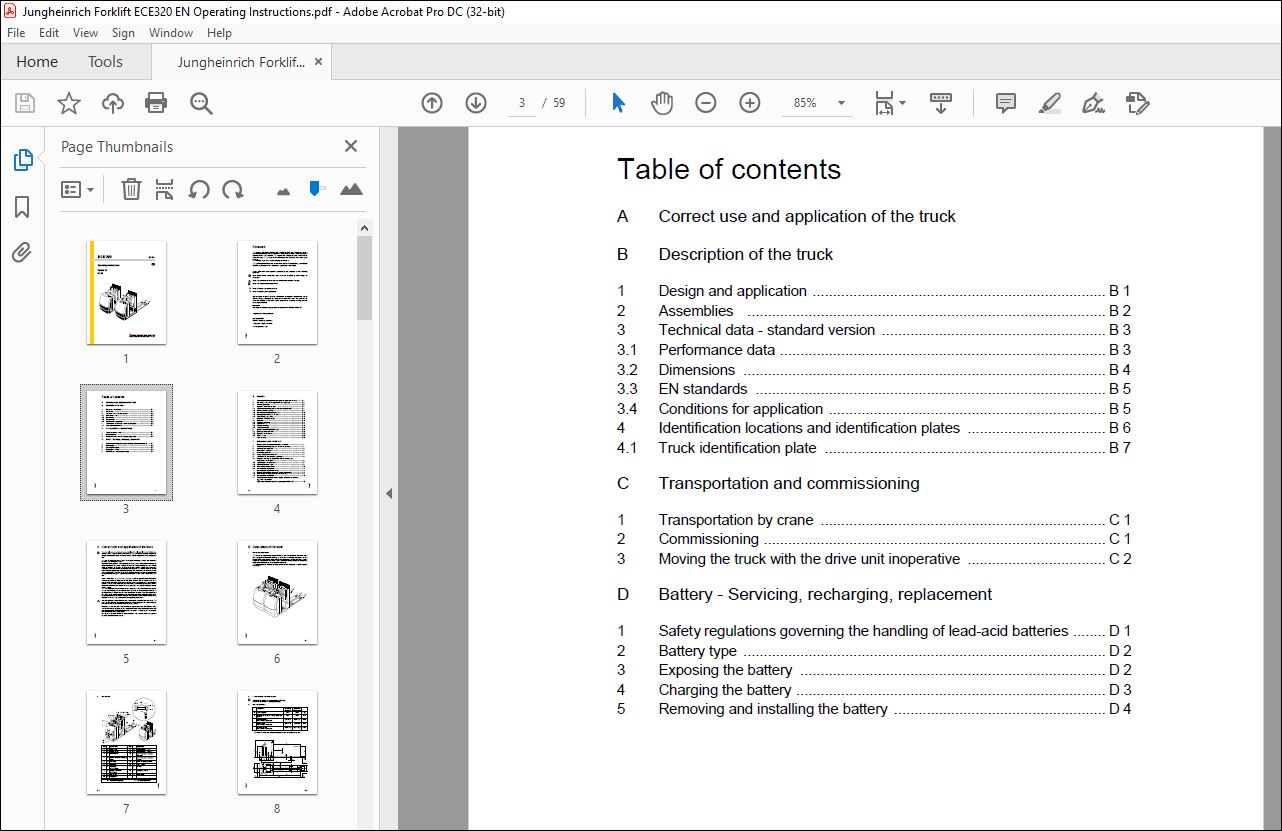
Task: Select page 8 thumbnail
Action: pos(277,743)
